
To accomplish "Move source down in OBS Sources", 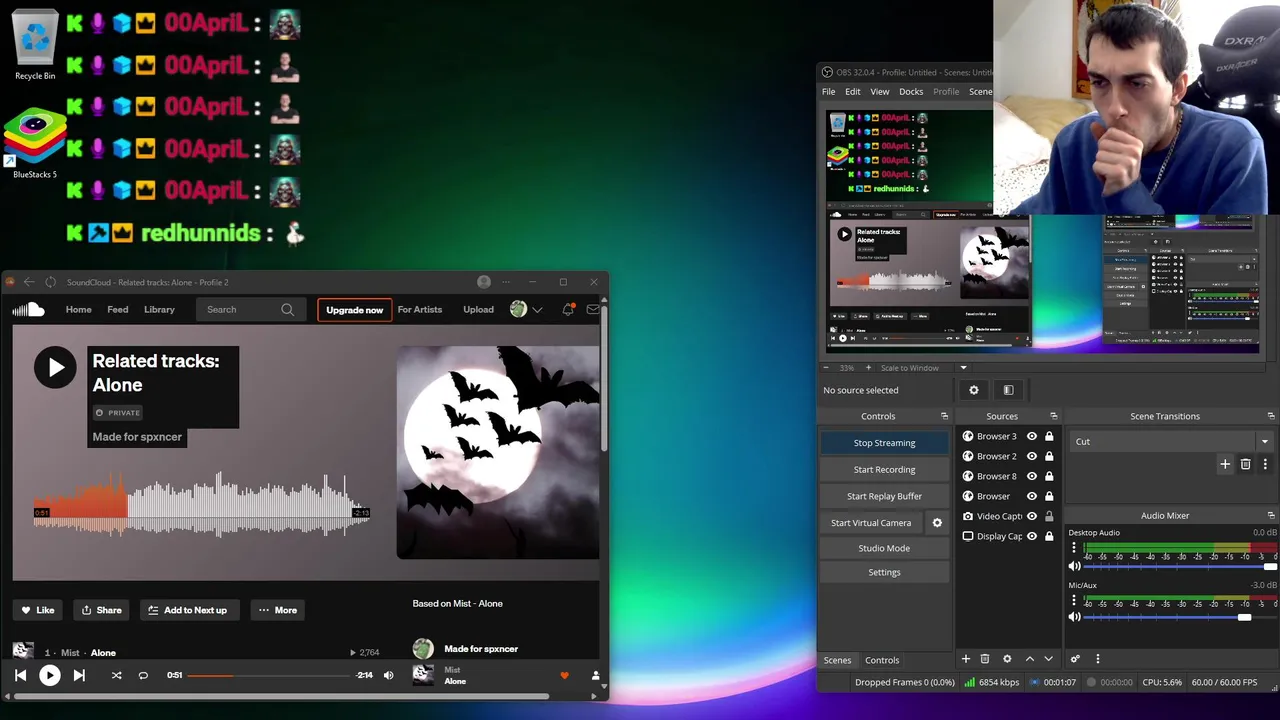I will click(x=1048, y=659).
